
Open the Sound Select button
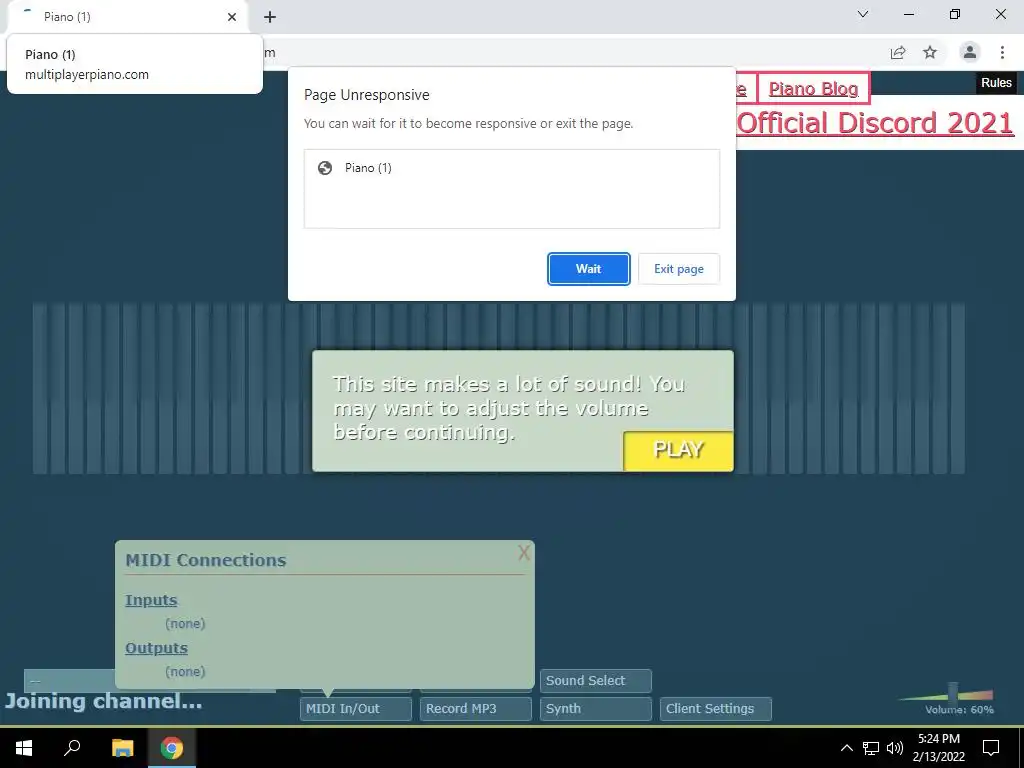pyautogui.click(x=596, y=680)
